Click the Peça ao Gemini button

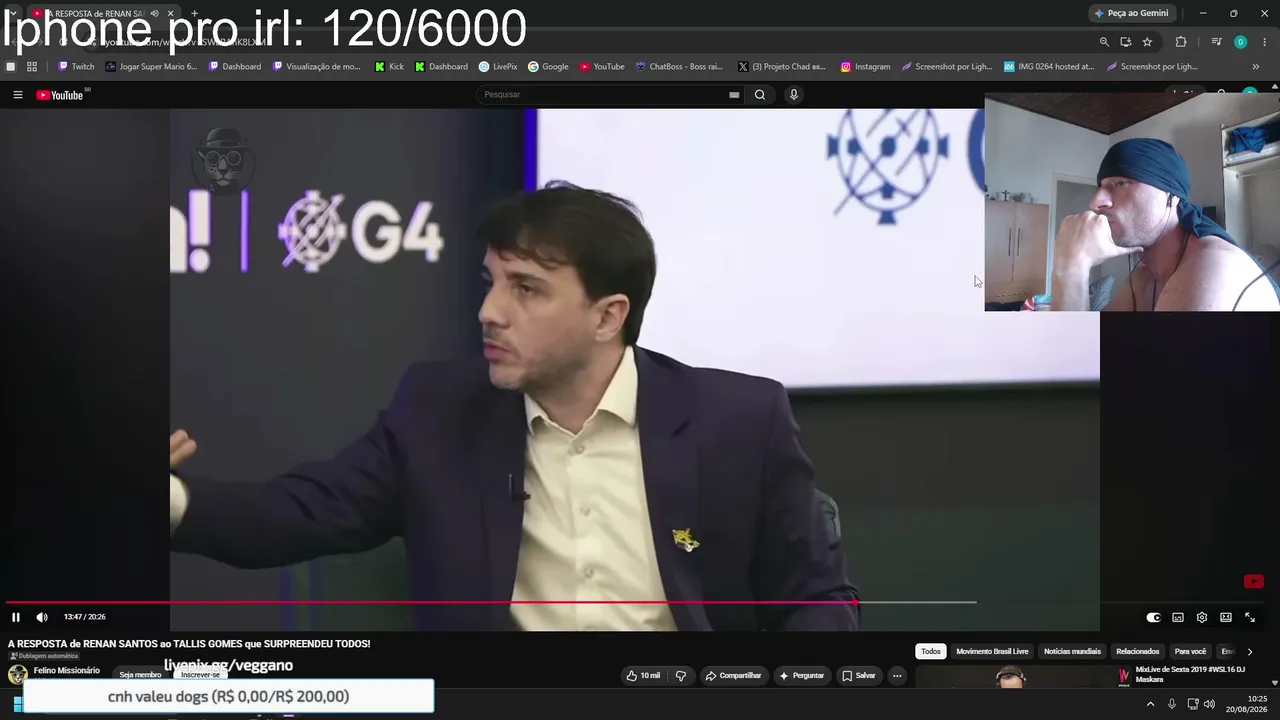click(x=1131, y=13)
